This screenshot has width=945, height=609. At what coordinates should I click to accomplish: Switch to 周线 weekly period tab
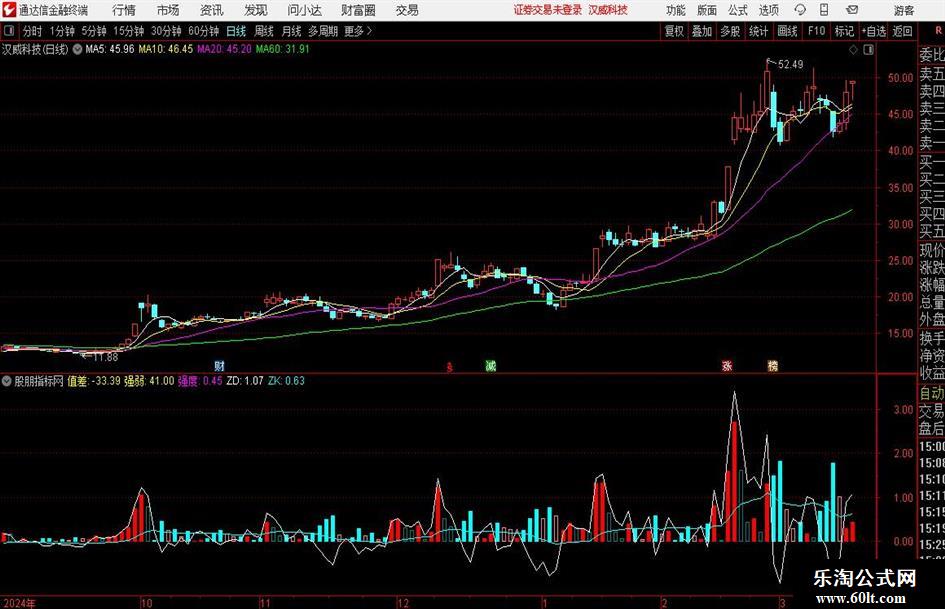pyautogui.click(x=264, y=31)
